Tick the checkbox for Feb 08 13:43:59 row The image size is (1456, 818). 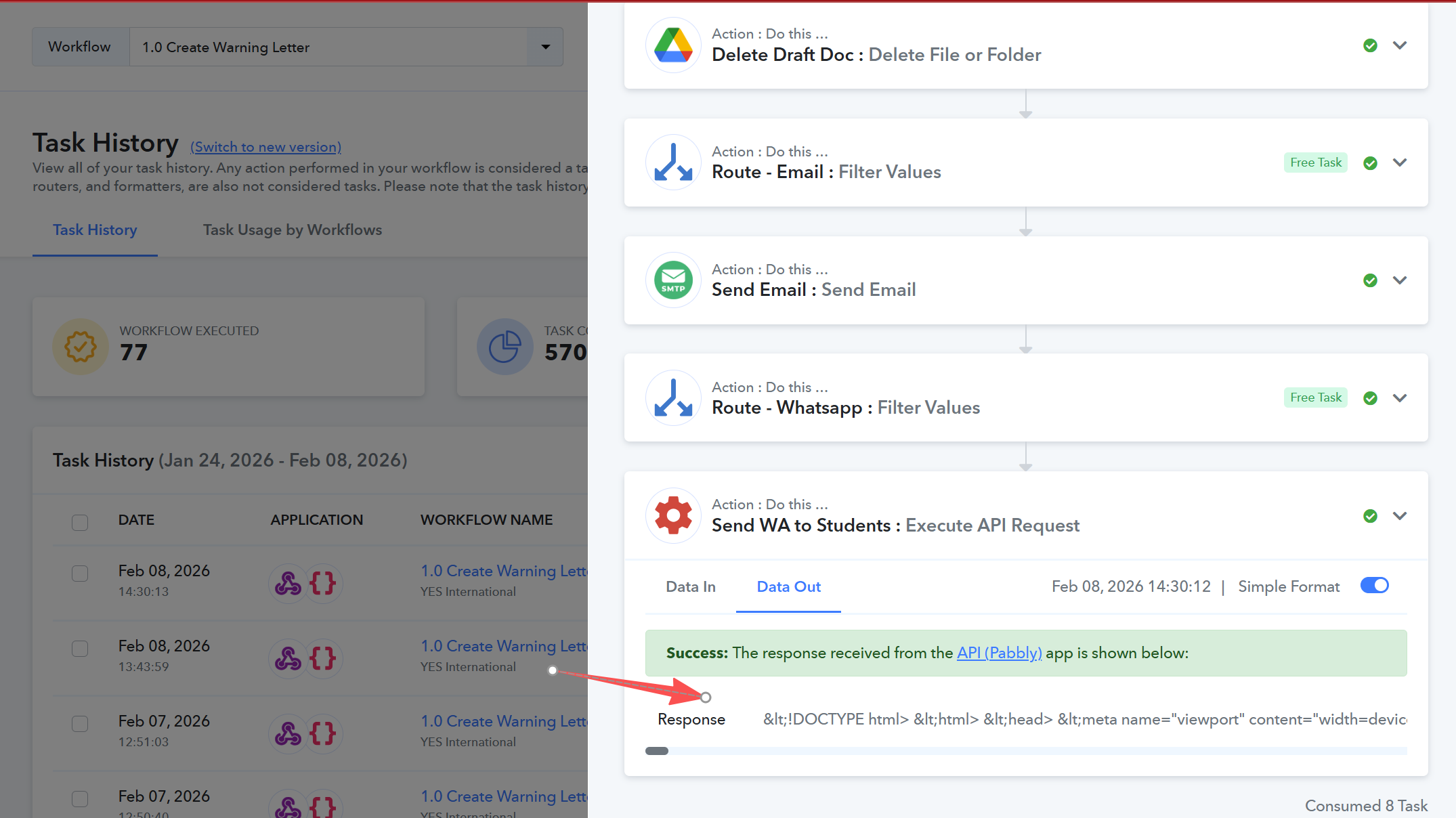coord(80,649)
